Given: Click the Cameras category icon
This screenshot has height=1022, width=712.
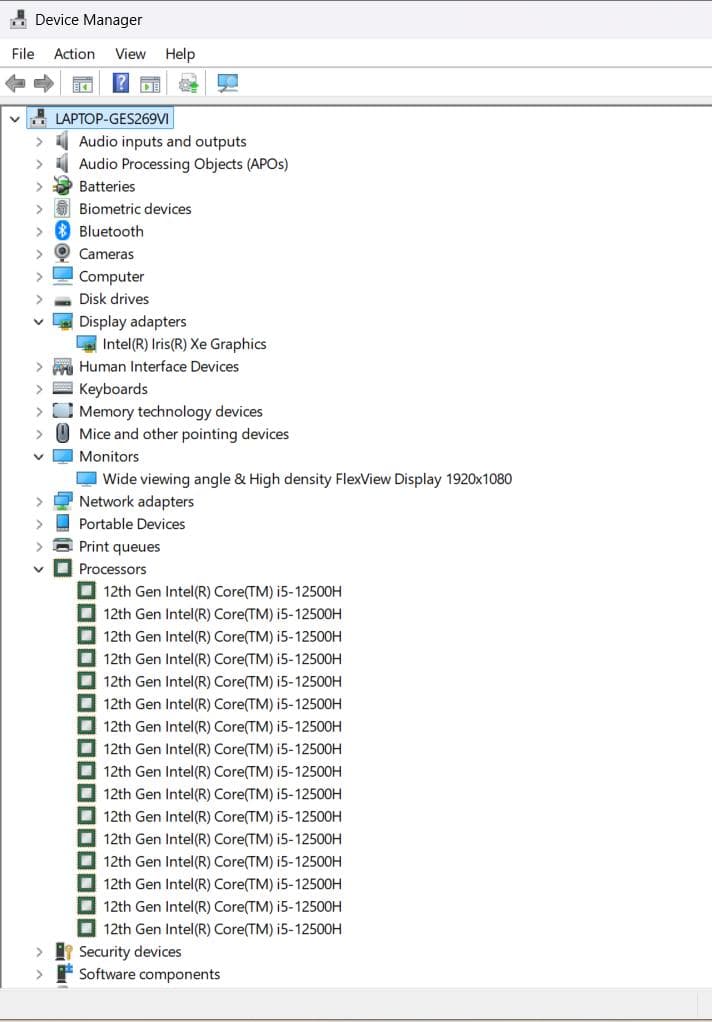Looking at the screenshot, I should click(62, 254).
